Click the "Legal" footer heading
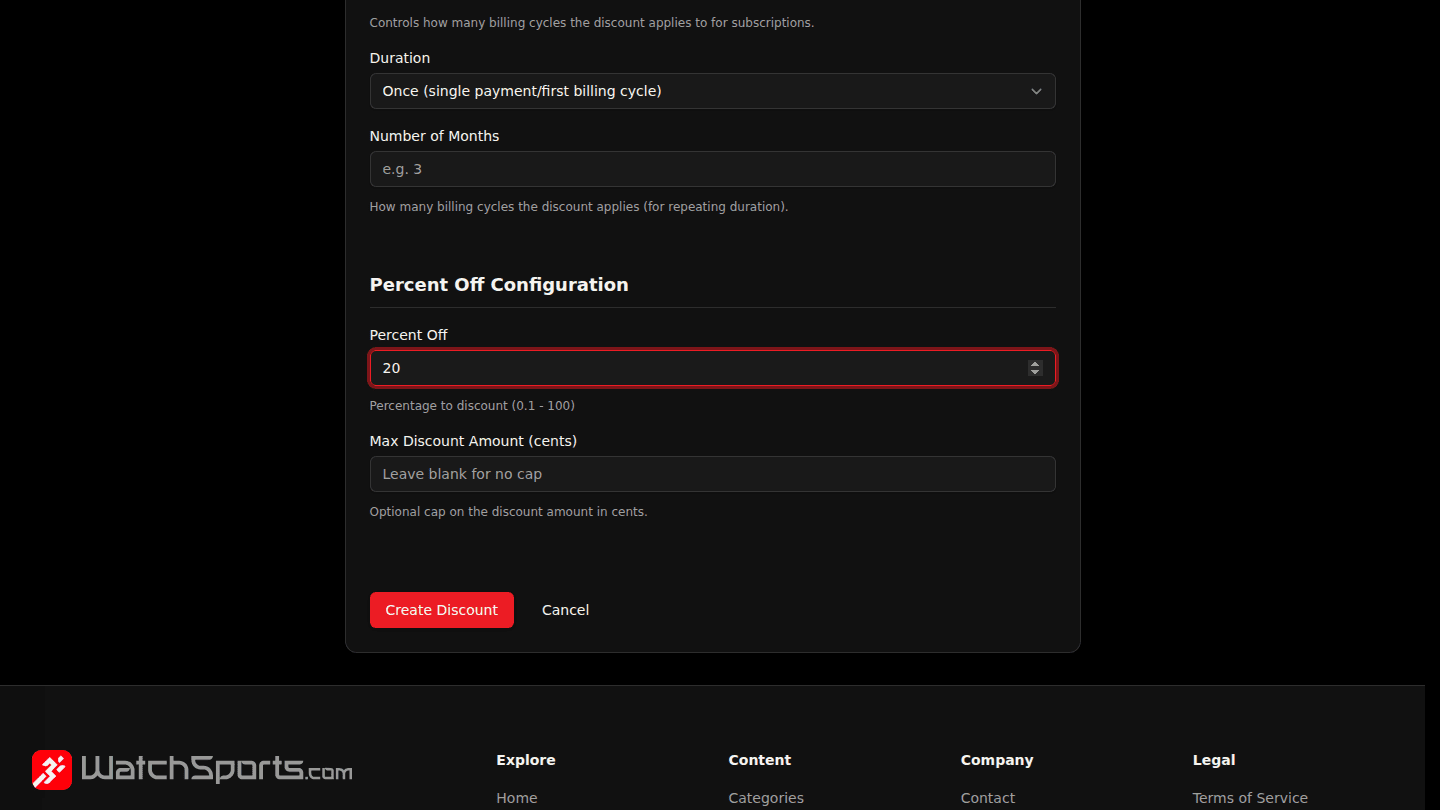Screen dimensions: 1440x810 tap(1214, 760)
